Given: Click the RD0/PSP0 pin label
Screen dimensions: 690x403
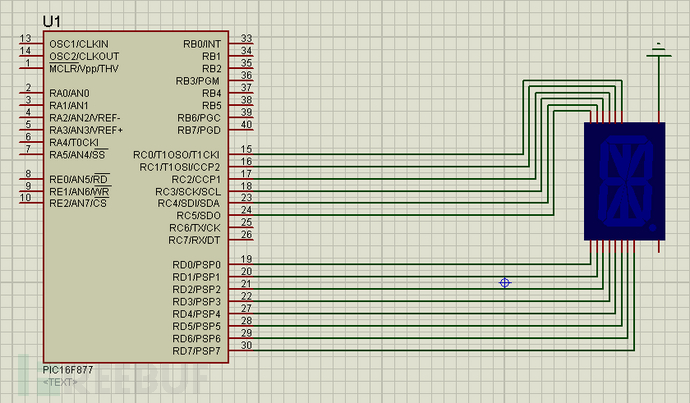Looking at the screenshot, I should (196, 265).
